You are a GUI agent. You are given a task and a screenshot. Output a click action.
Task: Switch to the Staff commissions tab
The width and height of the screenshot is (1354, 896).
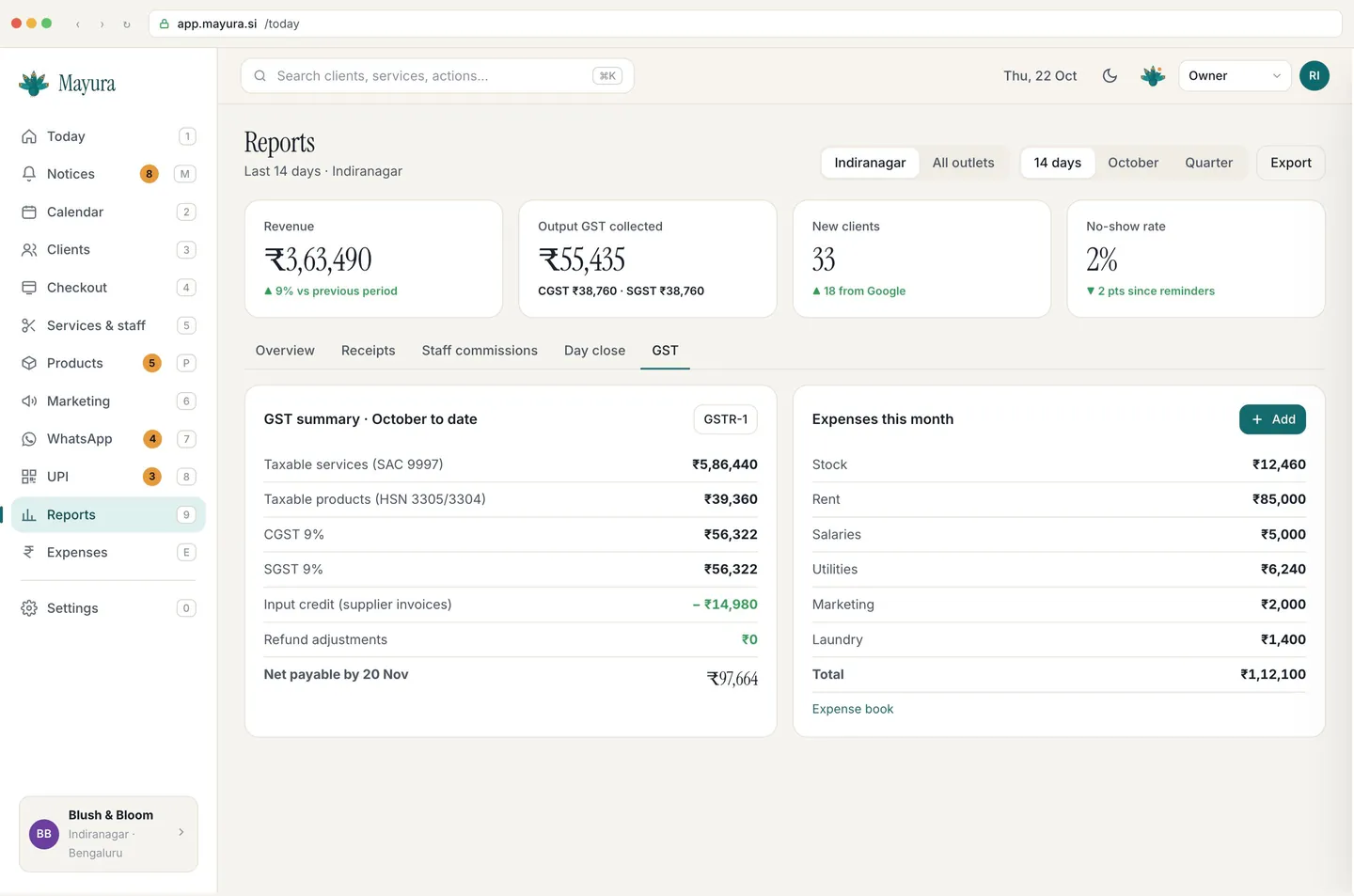pos(480,351)
